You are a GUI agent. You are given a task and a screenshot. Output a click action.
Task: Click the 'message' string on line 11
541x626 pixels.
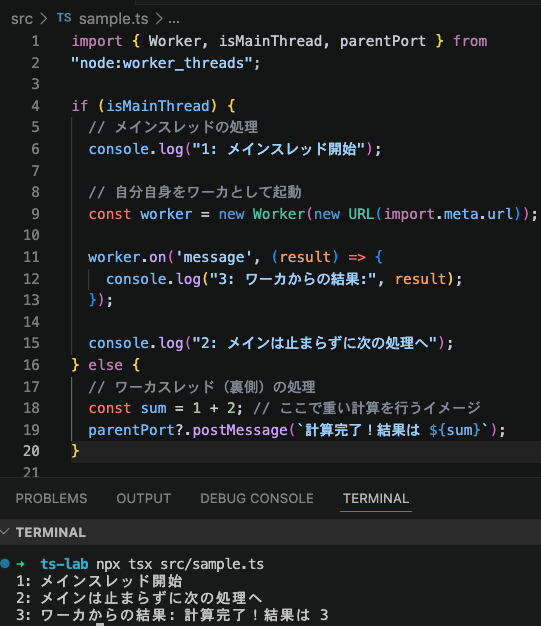click(214, 257)
